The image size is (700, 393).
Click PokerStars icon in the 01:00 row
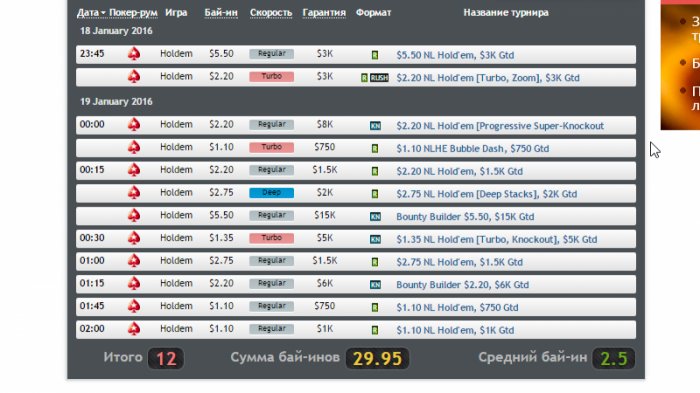(x=134, y=261)
